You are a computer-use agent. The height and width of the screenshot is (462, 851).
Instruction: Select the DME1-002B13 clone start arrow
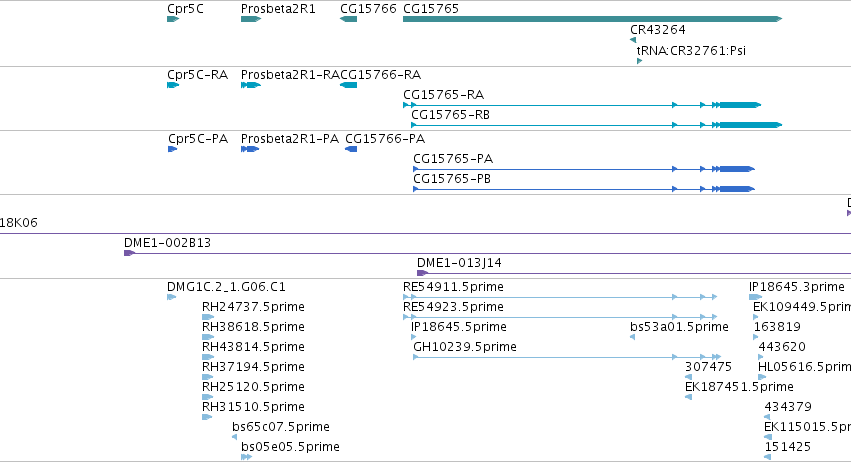click(x=130, y=253)
